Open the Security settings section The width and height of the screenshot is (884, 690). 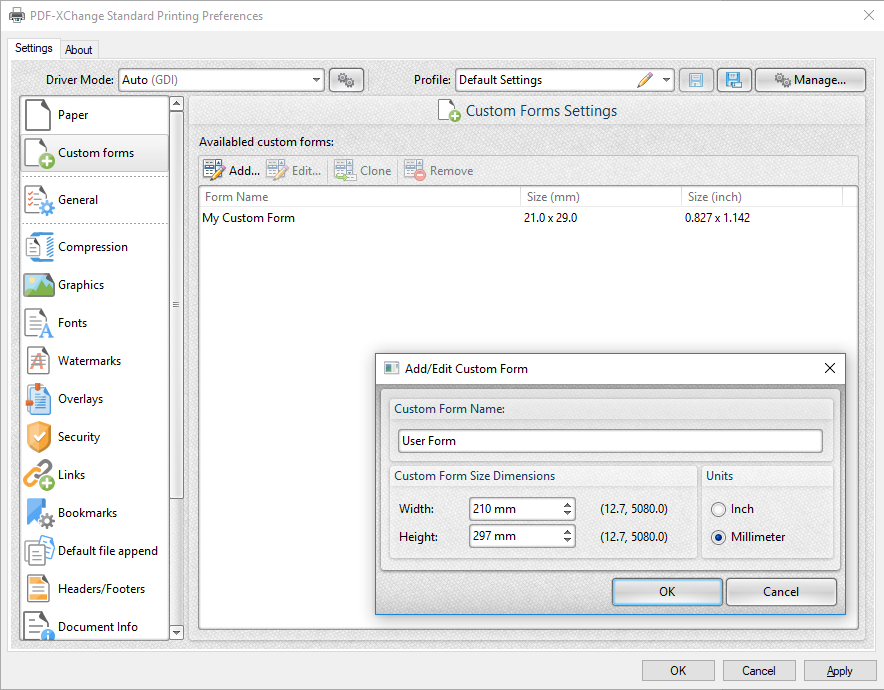[94, 437]
